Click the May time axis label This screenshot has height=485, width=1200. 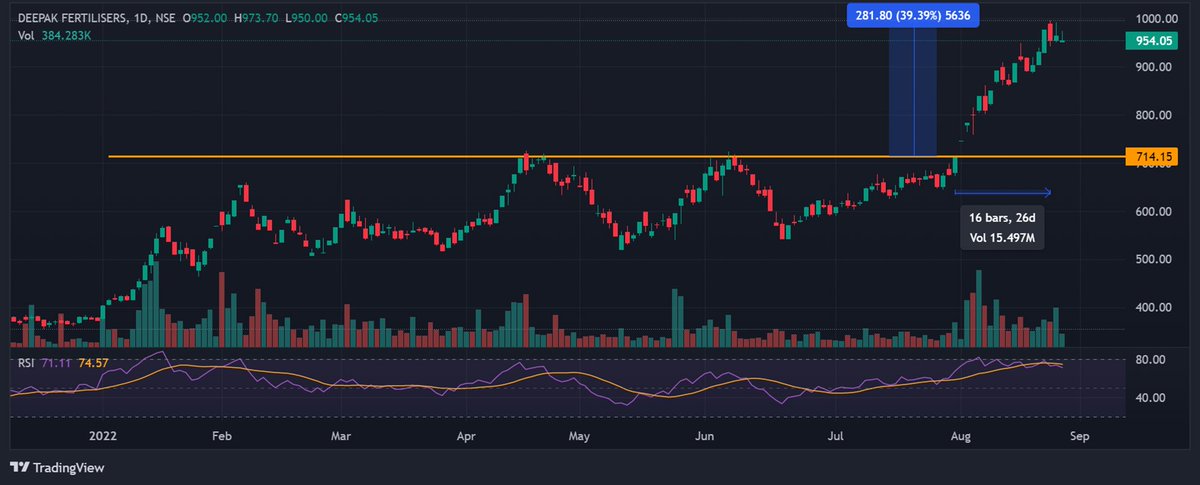(x=581, y=437)
